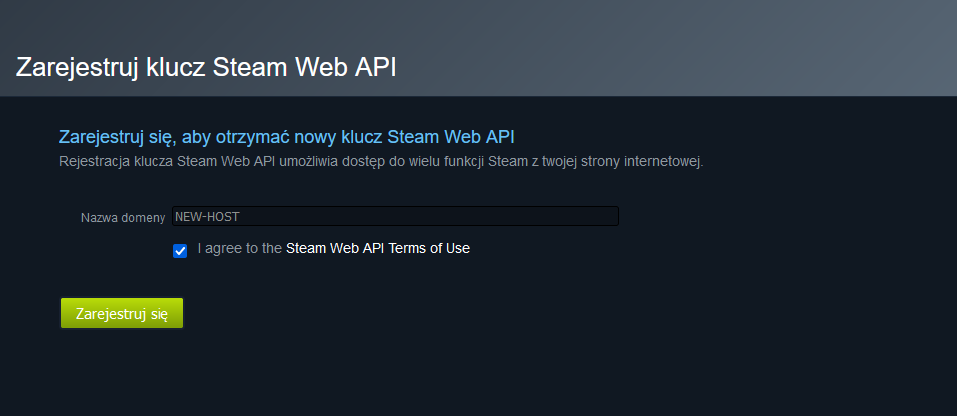The height and width of the screenshot is (416, 957).
Task: Place cursor in the NEW-HOST text
Action: tap(207, 216)
